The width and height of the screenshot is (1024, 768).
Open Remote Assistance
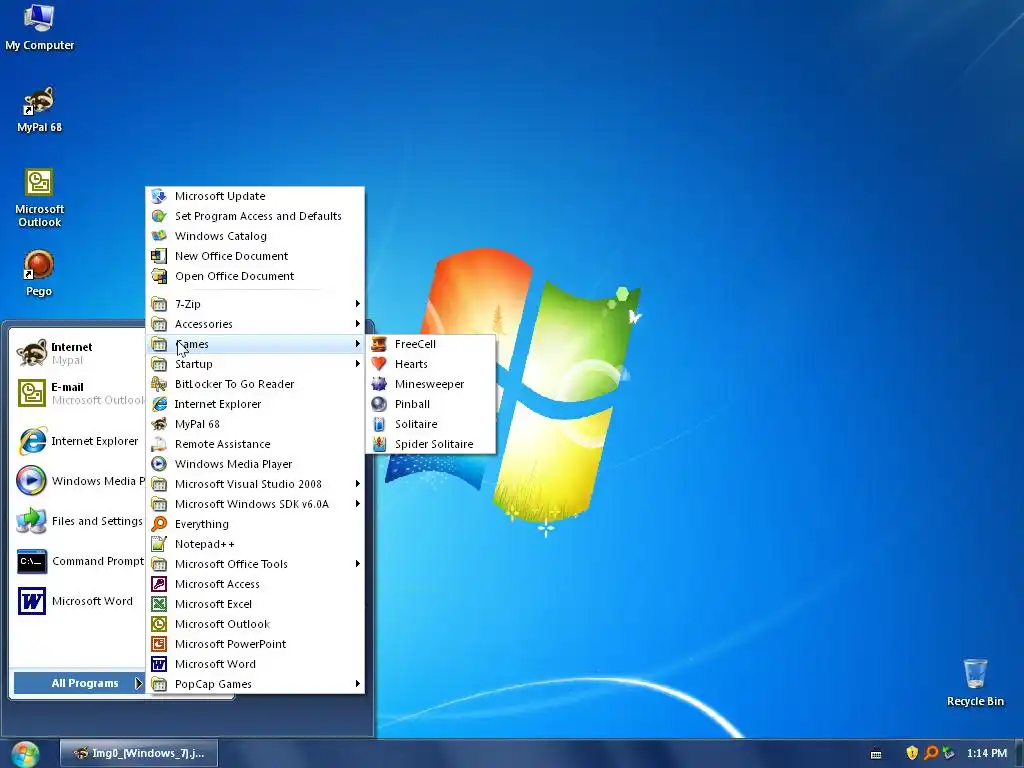[255, 444]
